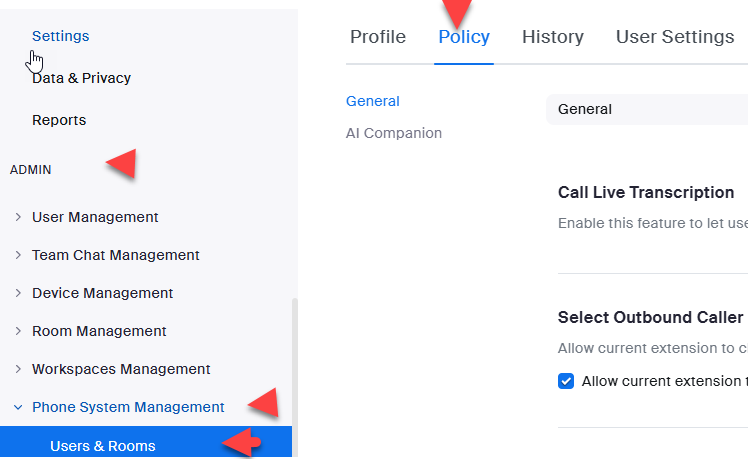Open the General section dropdown
Image resolution: width=748 pixels, height=459 pixels.
(648, 109)
